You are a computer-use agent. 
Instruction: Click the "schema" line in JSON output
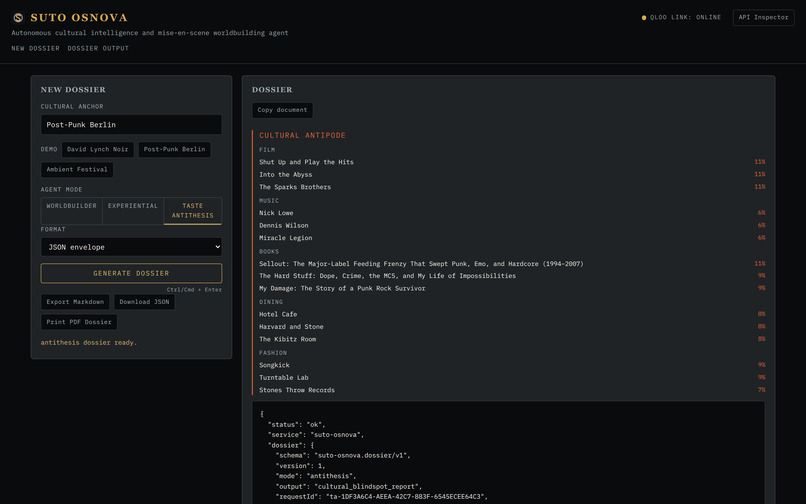[343, 455]
